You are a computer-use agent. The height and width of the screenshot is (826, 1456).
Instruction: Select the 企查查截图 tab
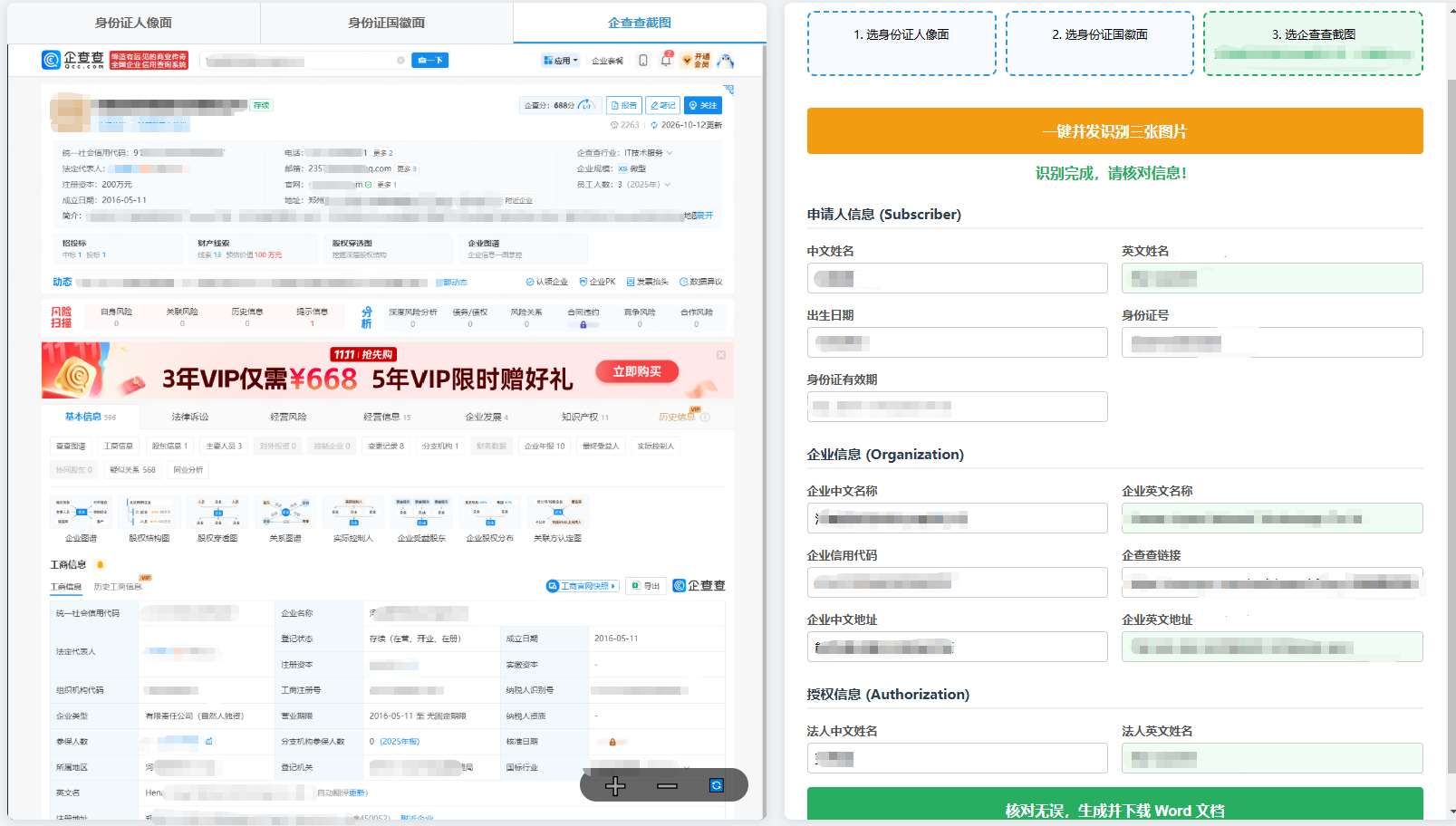point(640,23)
